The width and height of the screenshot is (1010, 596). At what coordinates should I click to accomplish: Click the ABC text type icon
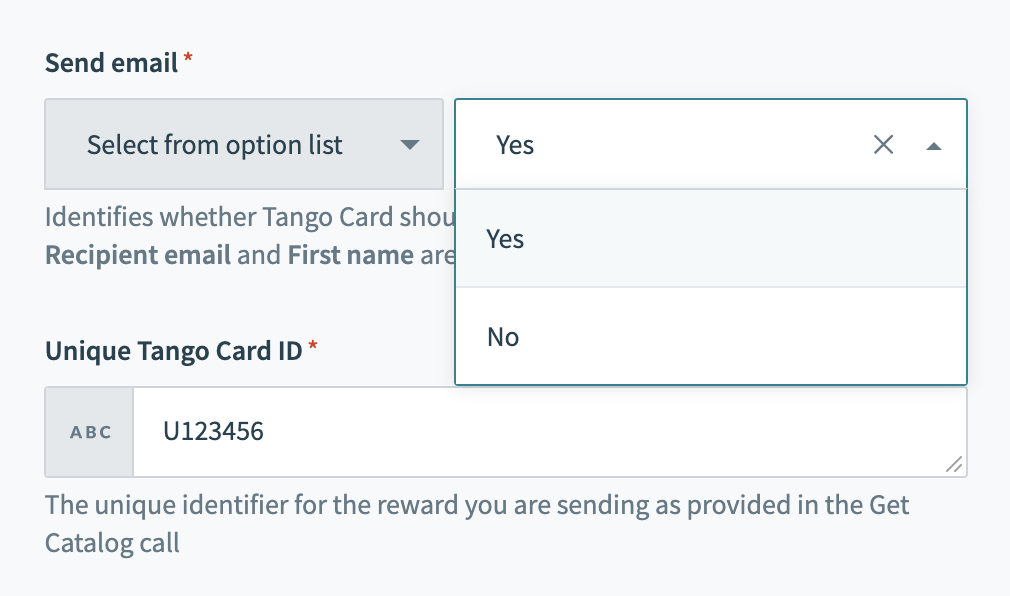pos(90,433)
